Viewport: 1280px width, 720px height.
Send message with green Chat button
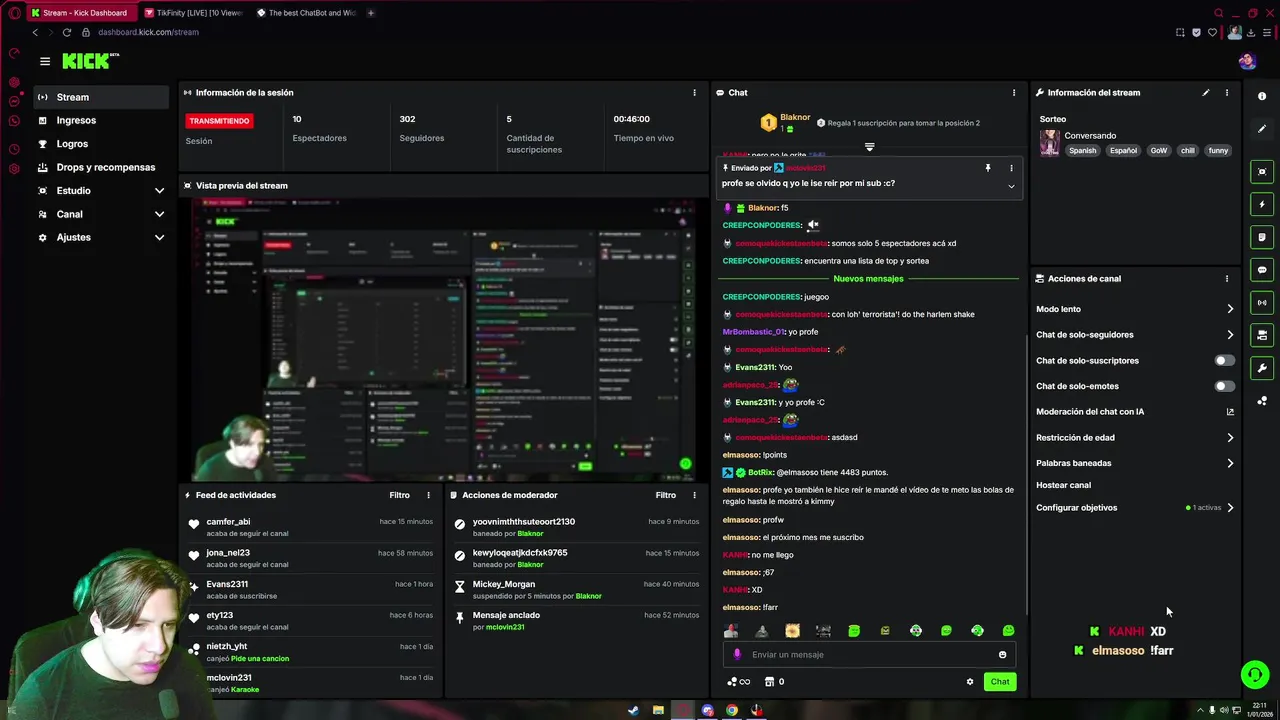[1000, 682]
